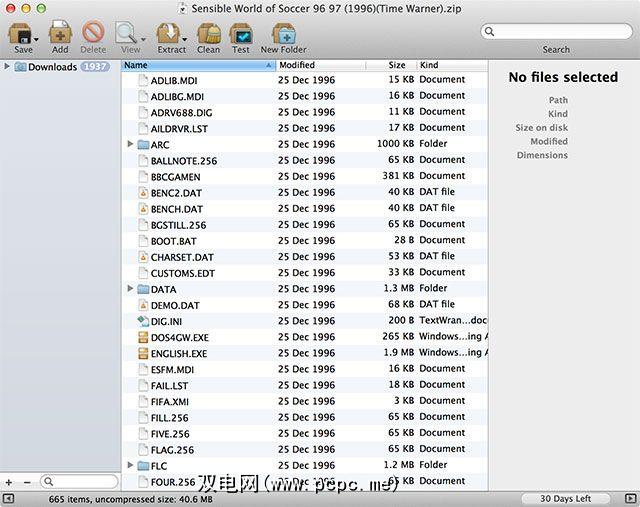Viewport: 640px width, 507px height.
Task: Click the FIFA.XMI document icon
Action: click(143, 402)
